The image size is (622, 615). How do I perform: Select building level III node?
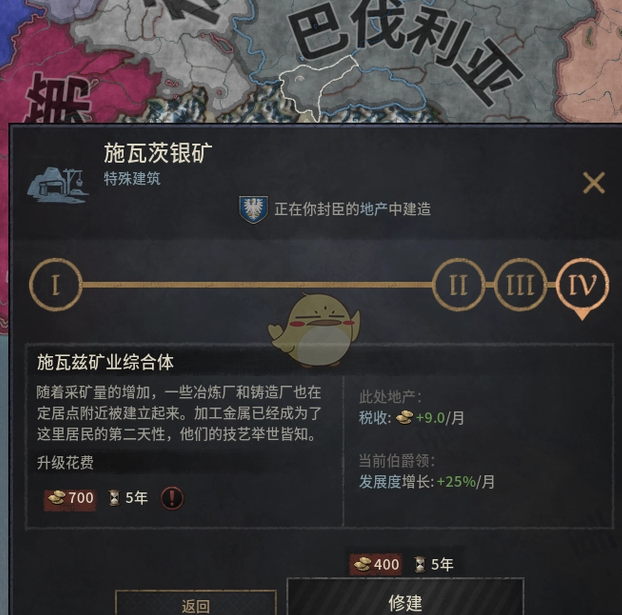520,284
